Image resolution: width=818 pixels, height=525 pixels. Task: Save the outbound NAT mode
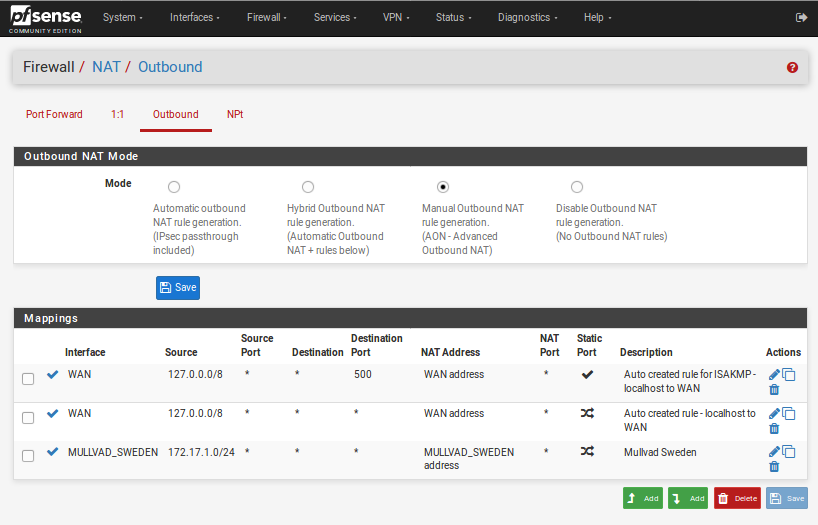coord(178,288)
